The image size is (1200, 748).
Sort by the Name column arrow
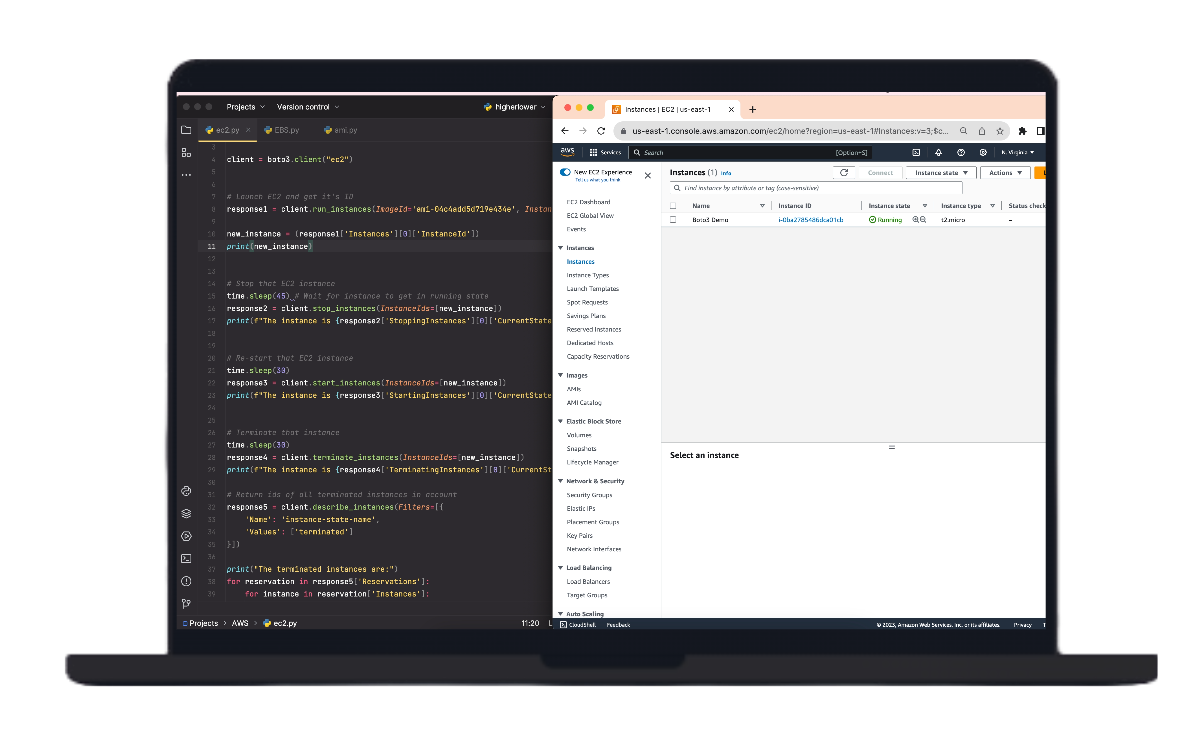click(x=762, y=206)
